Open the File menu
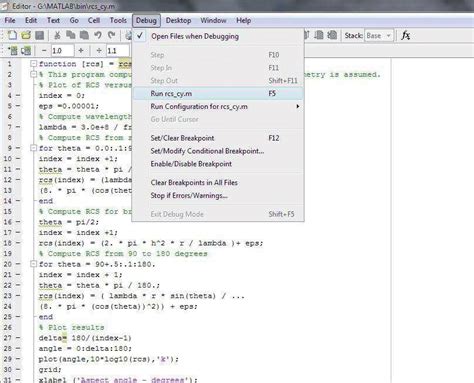The width and height of the screenshot is (474, 383). 10,20
